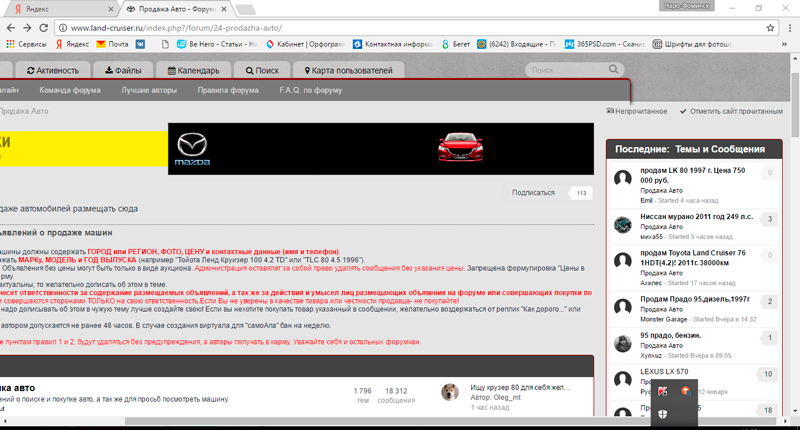Open author profile Oleg_mt
Image resolution: width=800 pixels, height=430 pixels.
507,397
